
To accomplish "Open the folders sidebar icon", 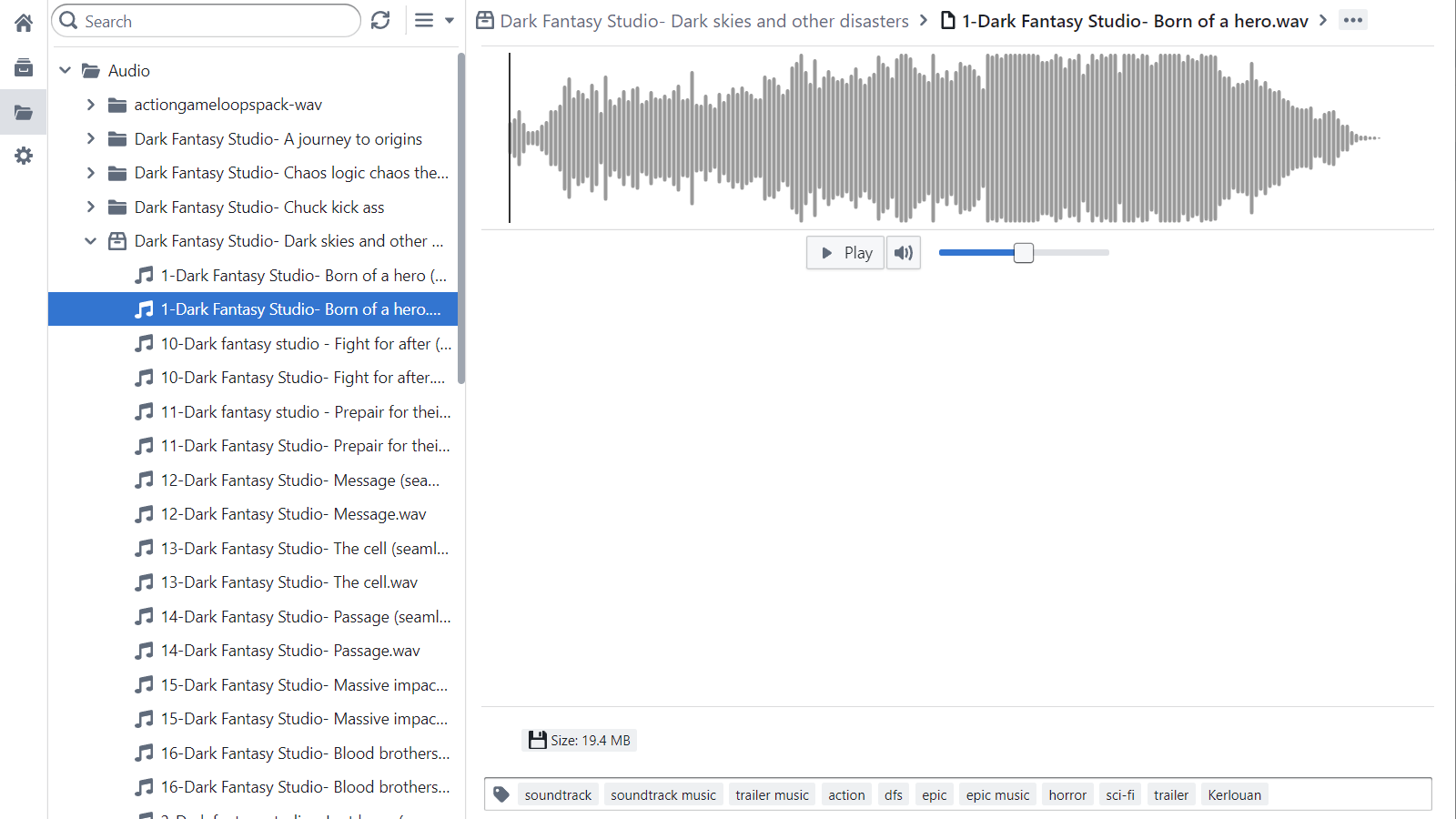I will (x=24, y=113).
